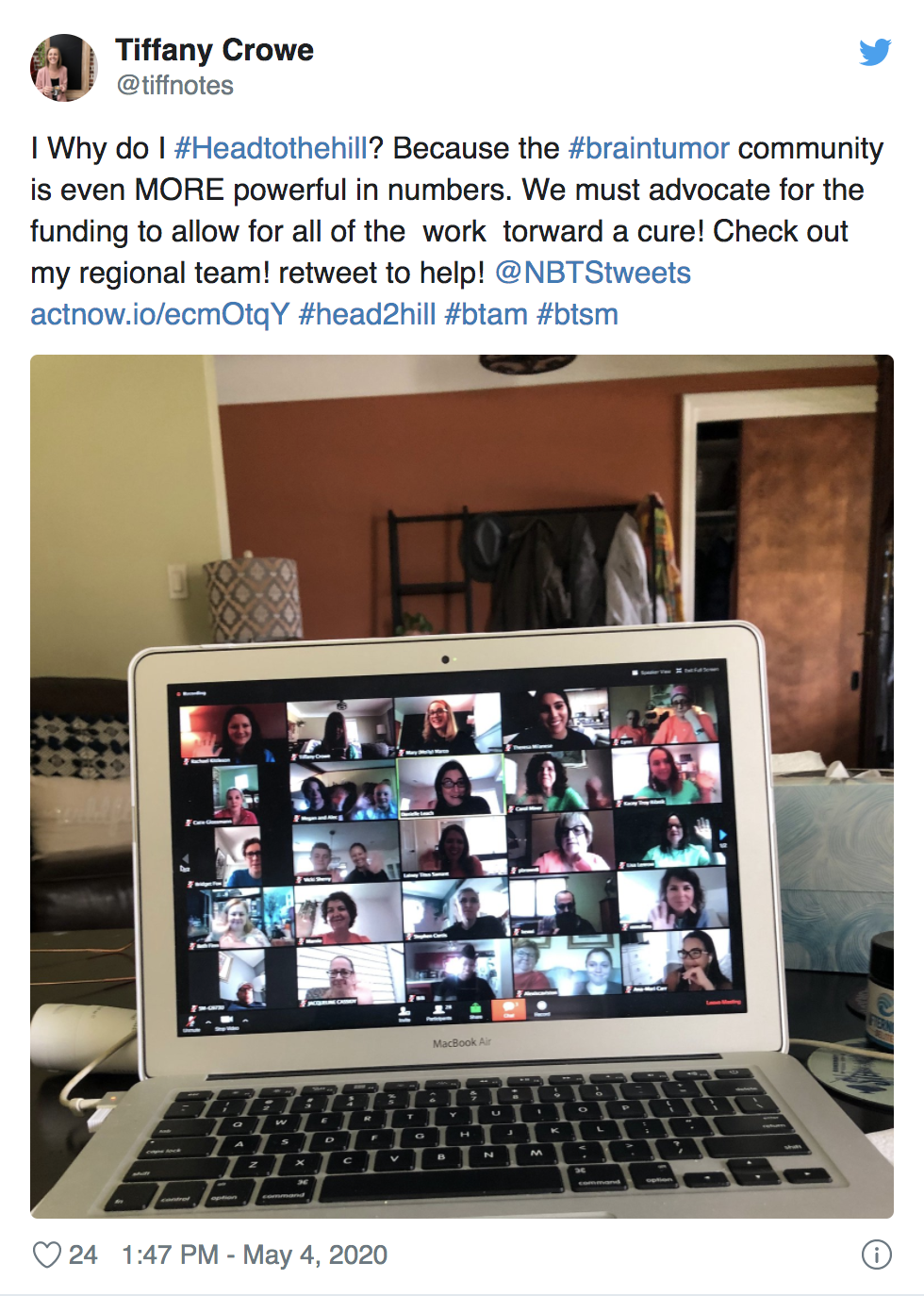Like the tweet with the heart icon
Image resolution: width=924 pixels, height=1296 pixels.
click(x=46, y=1254)
